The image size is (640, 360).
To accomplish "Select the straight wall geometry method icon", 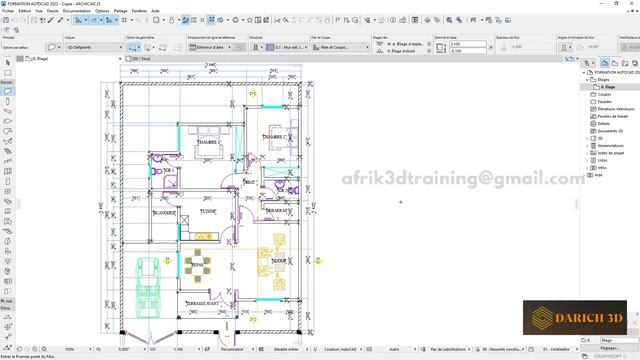I will click(x=133, y=48).
